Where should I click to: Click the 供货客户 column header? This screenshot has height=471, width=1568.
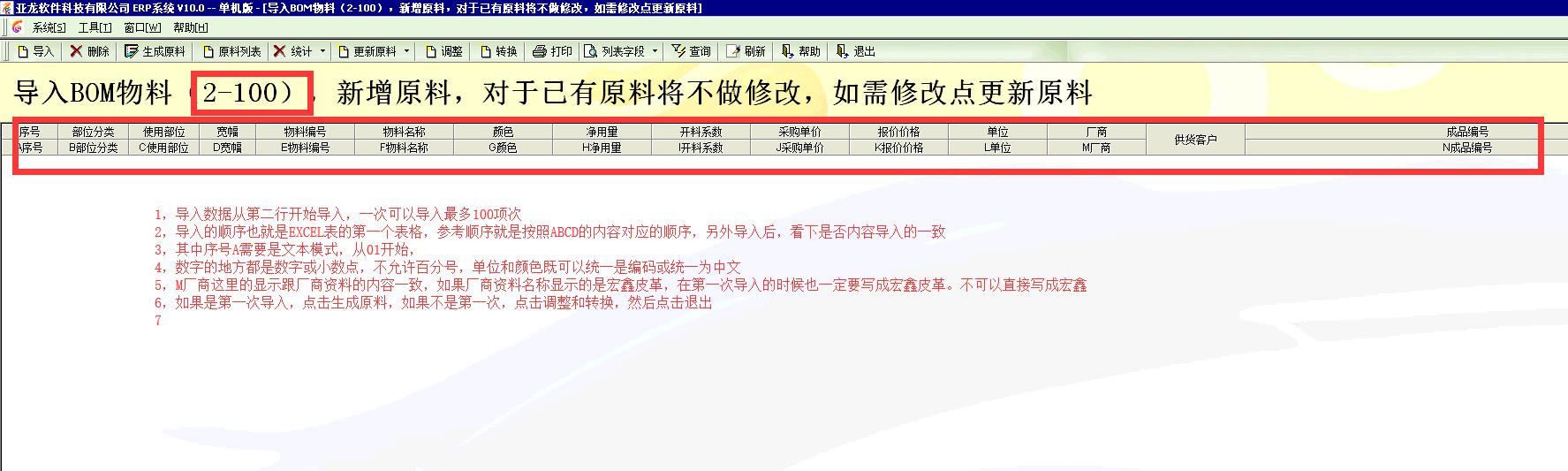point(1195,140)
